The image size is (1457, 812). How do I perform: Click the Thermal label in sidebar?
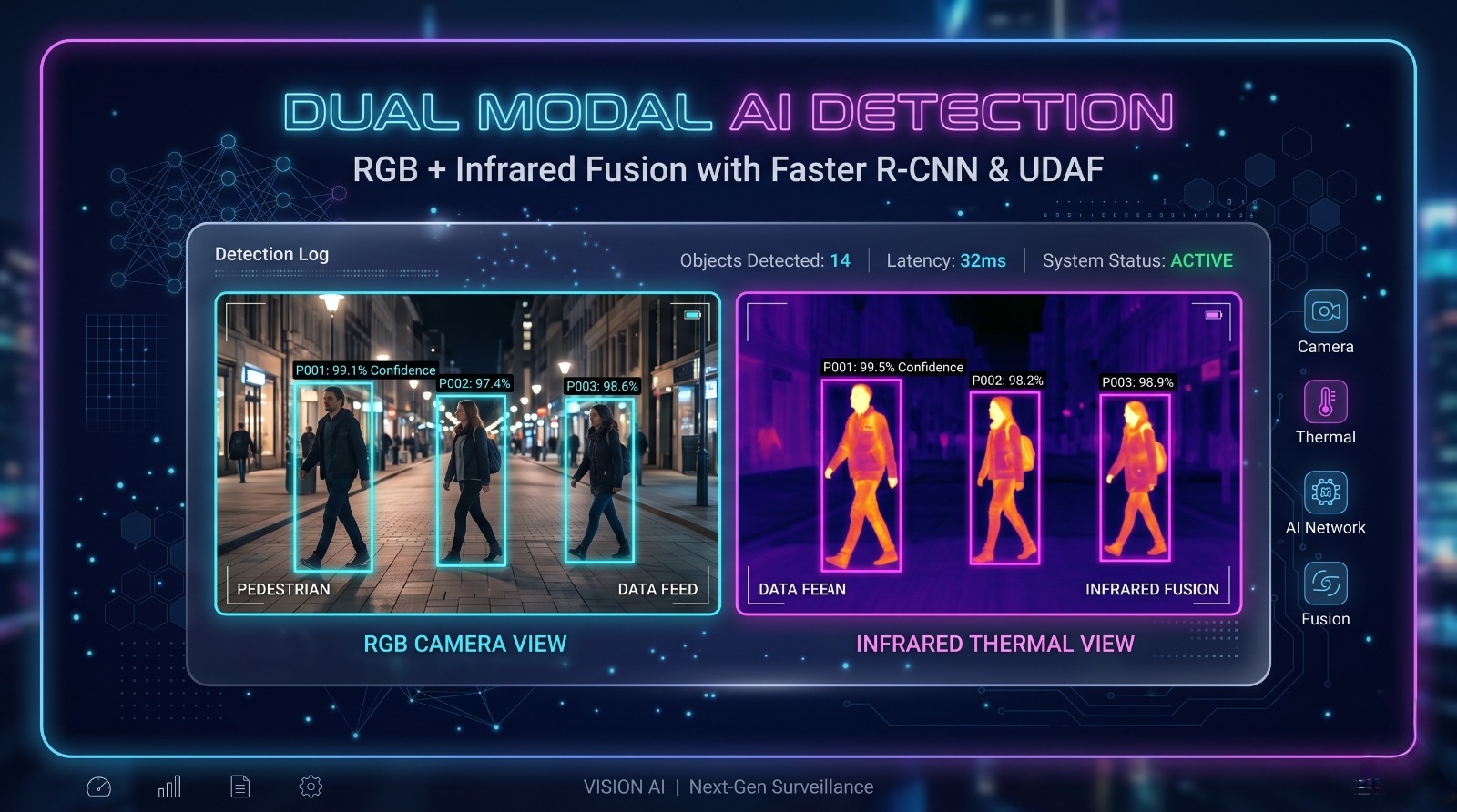point(1325,437)
